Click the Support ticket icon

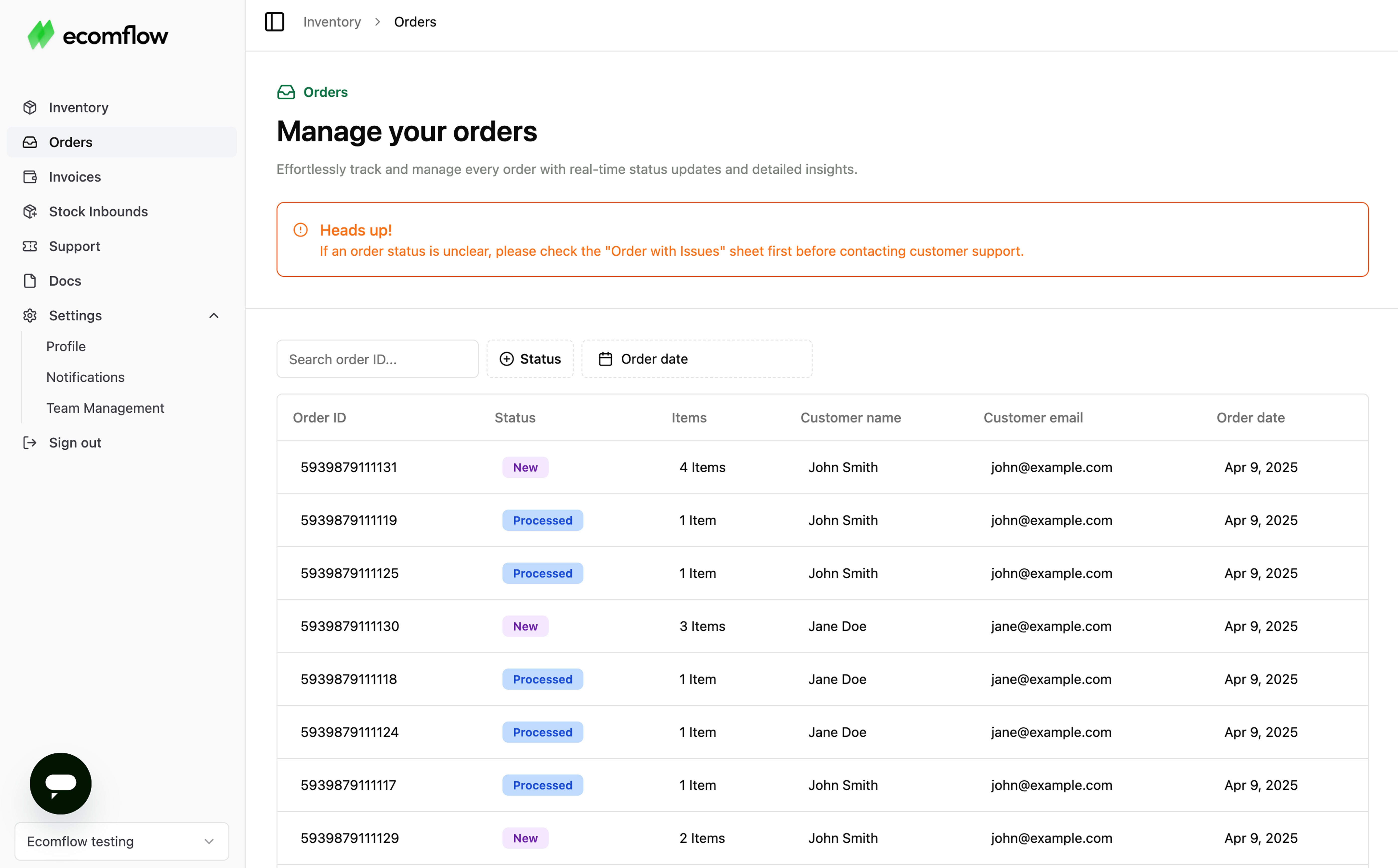tap(30, 246)
